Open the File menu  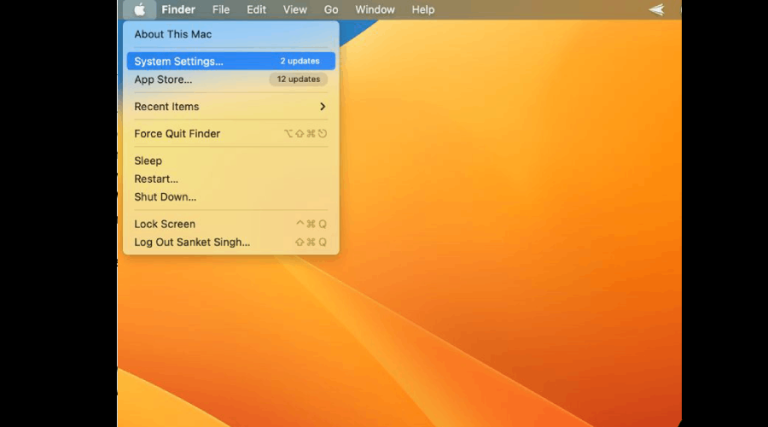click(x=221, y=9)
